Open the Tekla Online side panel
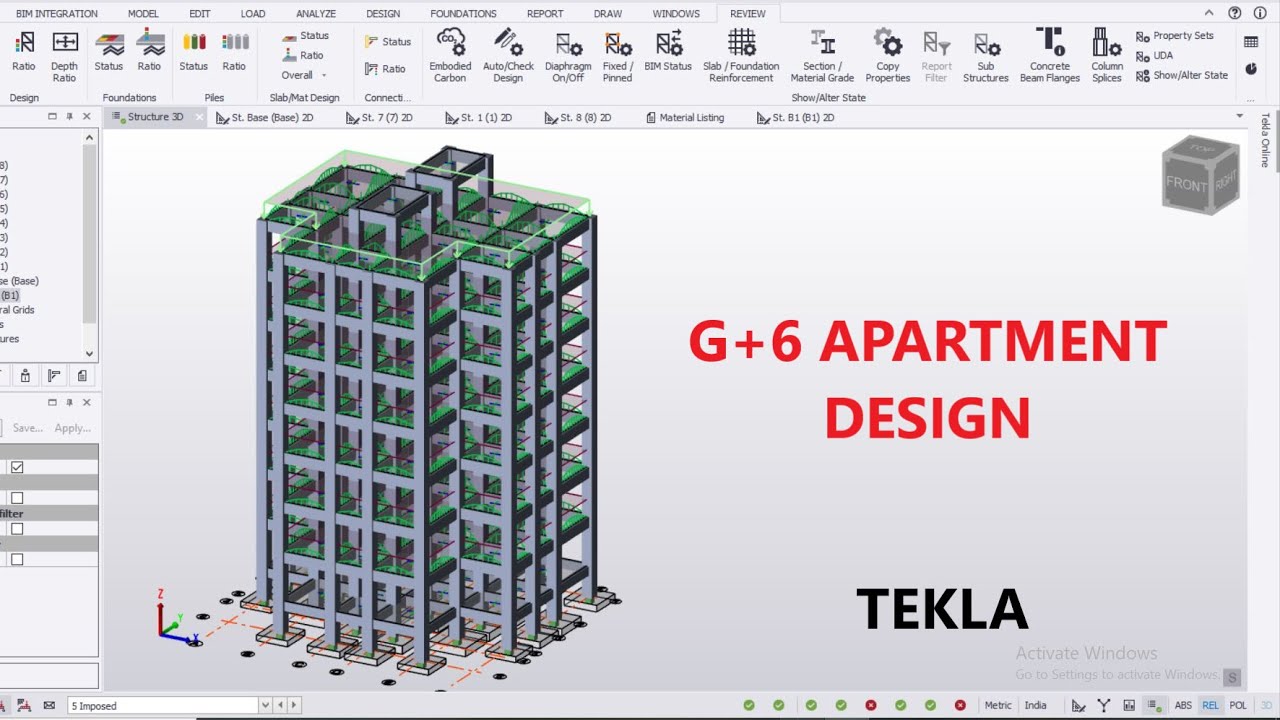Screen dimensions: 1280x720 tap(1266, 140)
